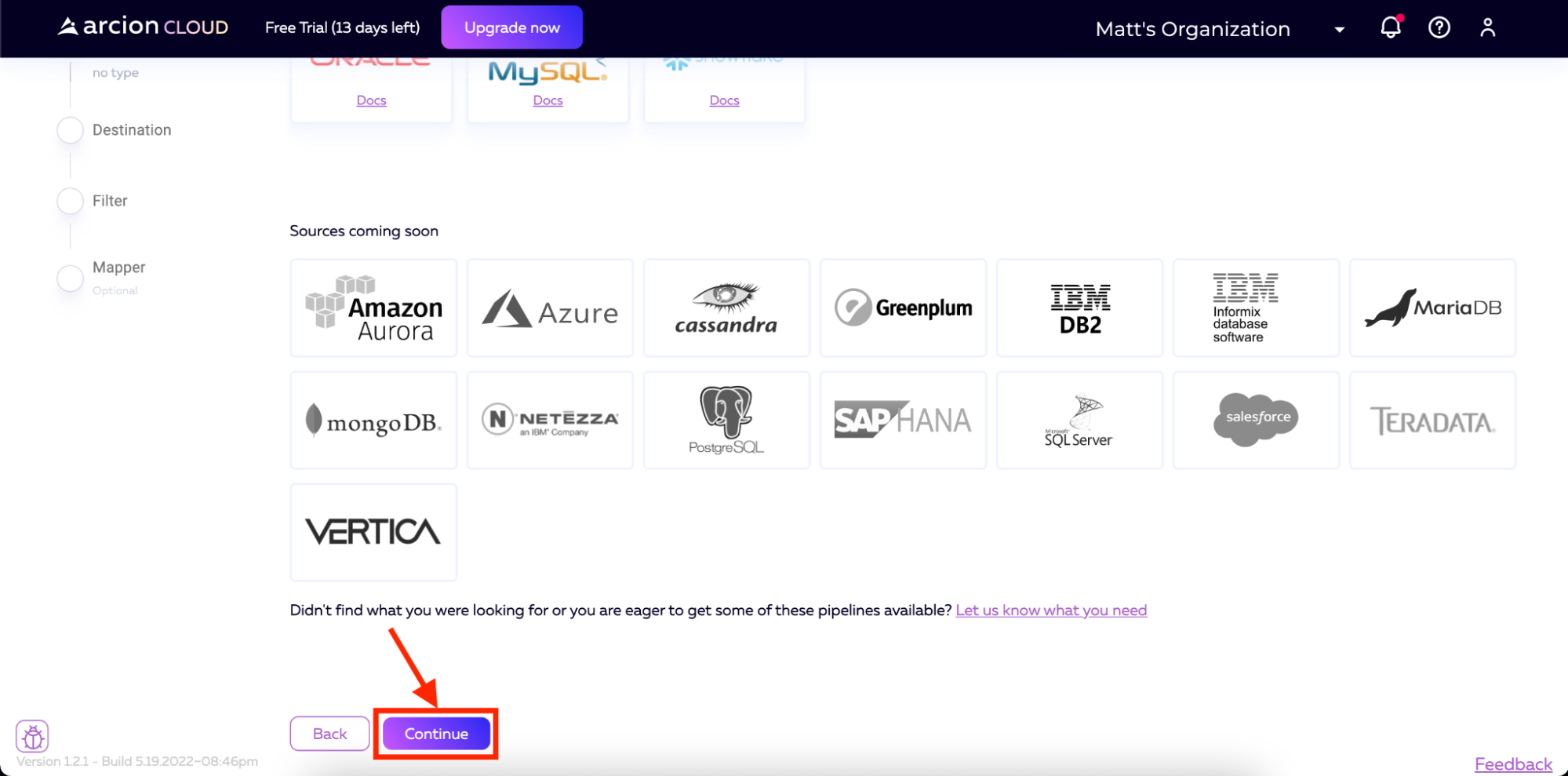The height and width of the screenshot is (776, 1568).
Task: Click the MySQL logo
Action: 548,71
